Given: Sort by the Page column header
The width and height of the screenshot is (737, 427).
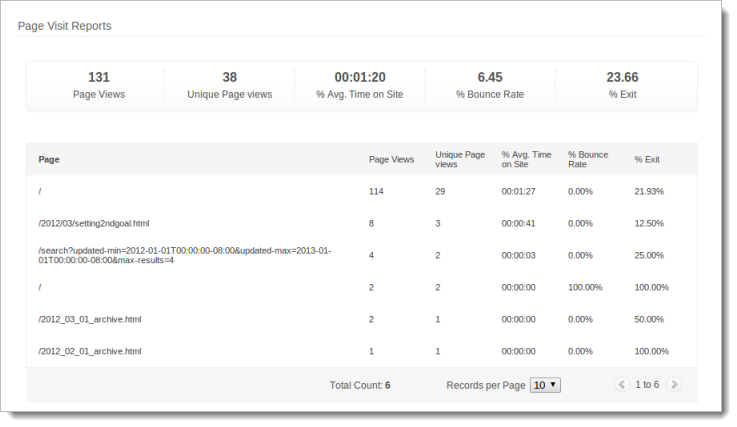Looking at the screenshot, I should click(x=49, y=159).
